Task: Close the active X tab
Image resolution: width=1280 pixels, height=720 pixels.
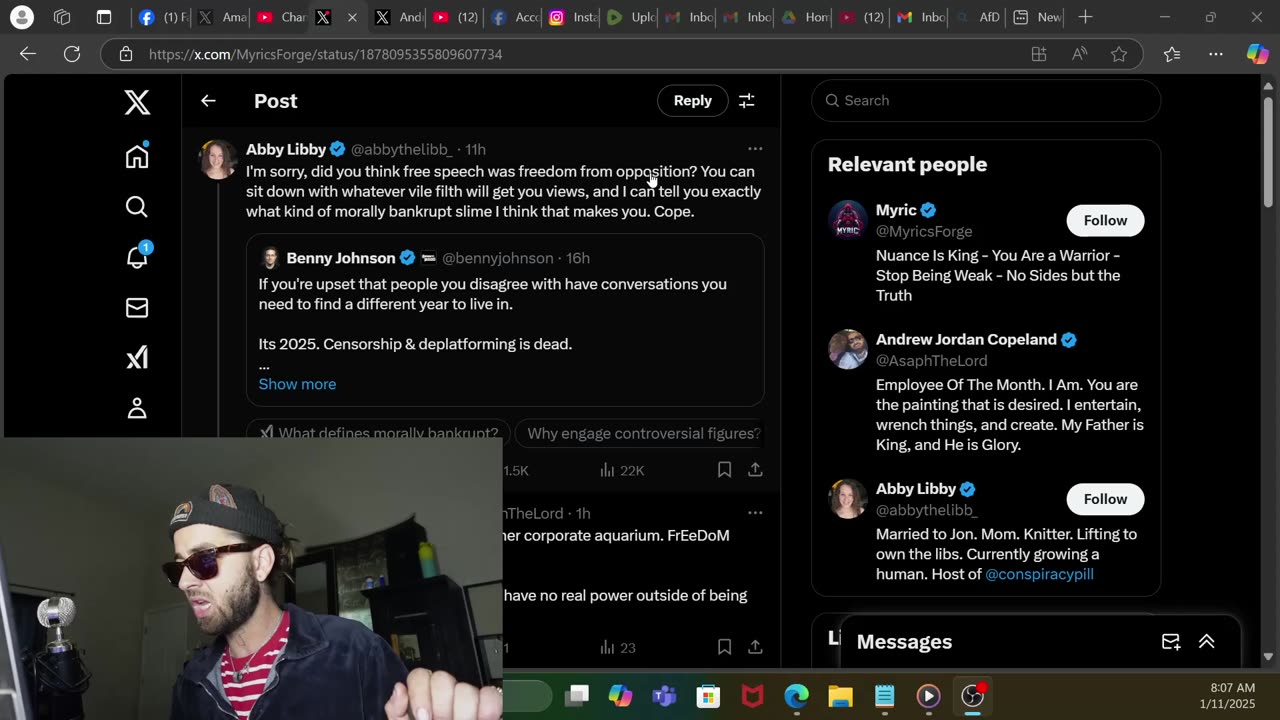Action: [x=352, y=17]
